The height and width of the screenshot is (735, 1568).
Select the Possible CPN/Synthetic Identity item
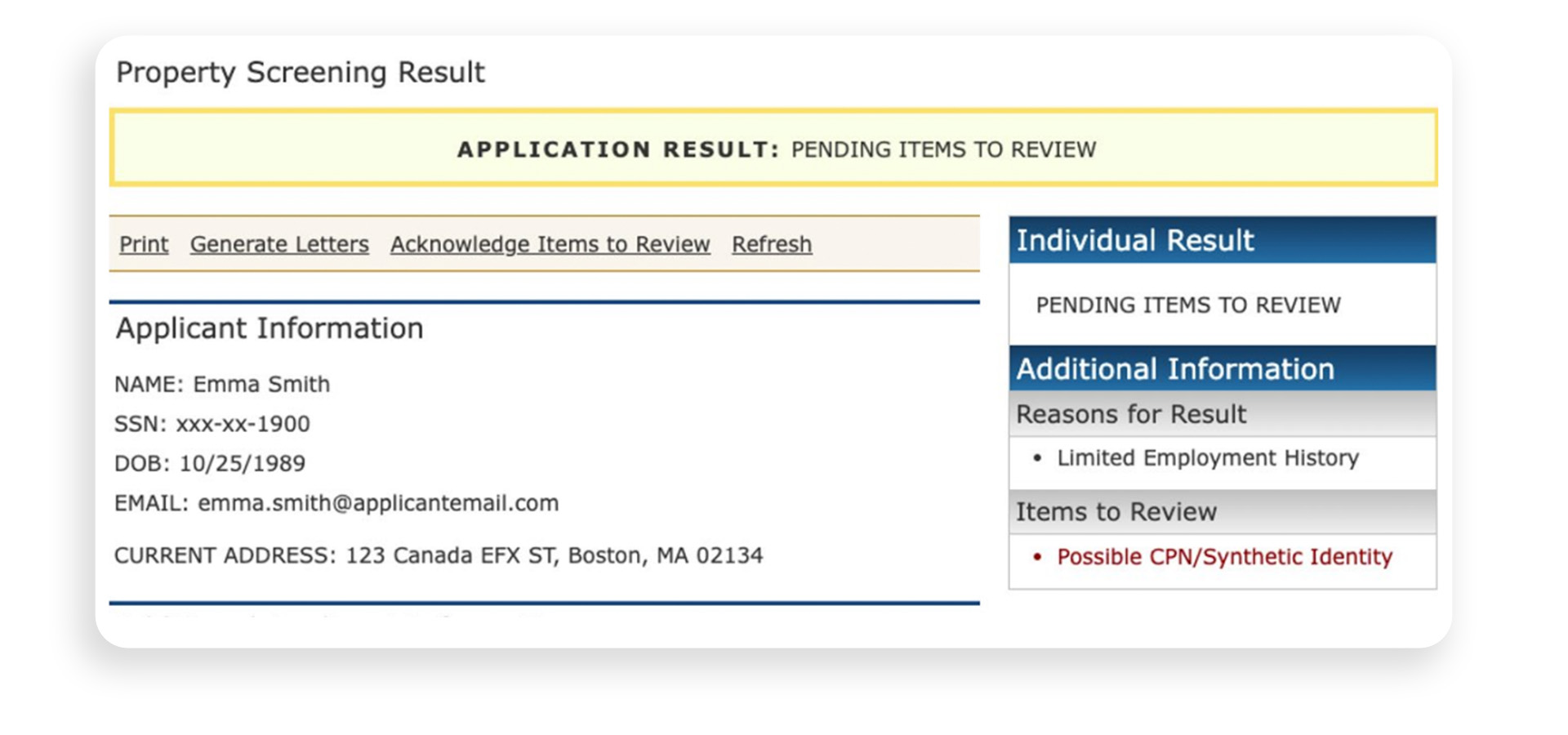pos(1223,557)
